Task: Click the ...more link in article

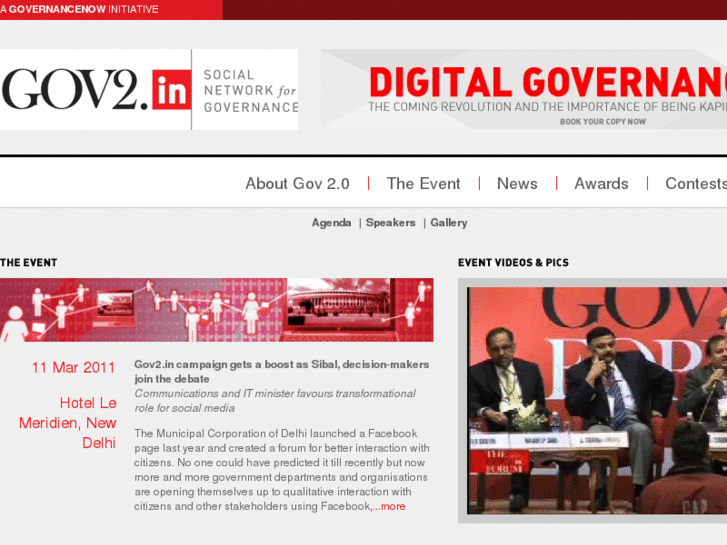Action: pyautogui.click(x=389, y=507)
